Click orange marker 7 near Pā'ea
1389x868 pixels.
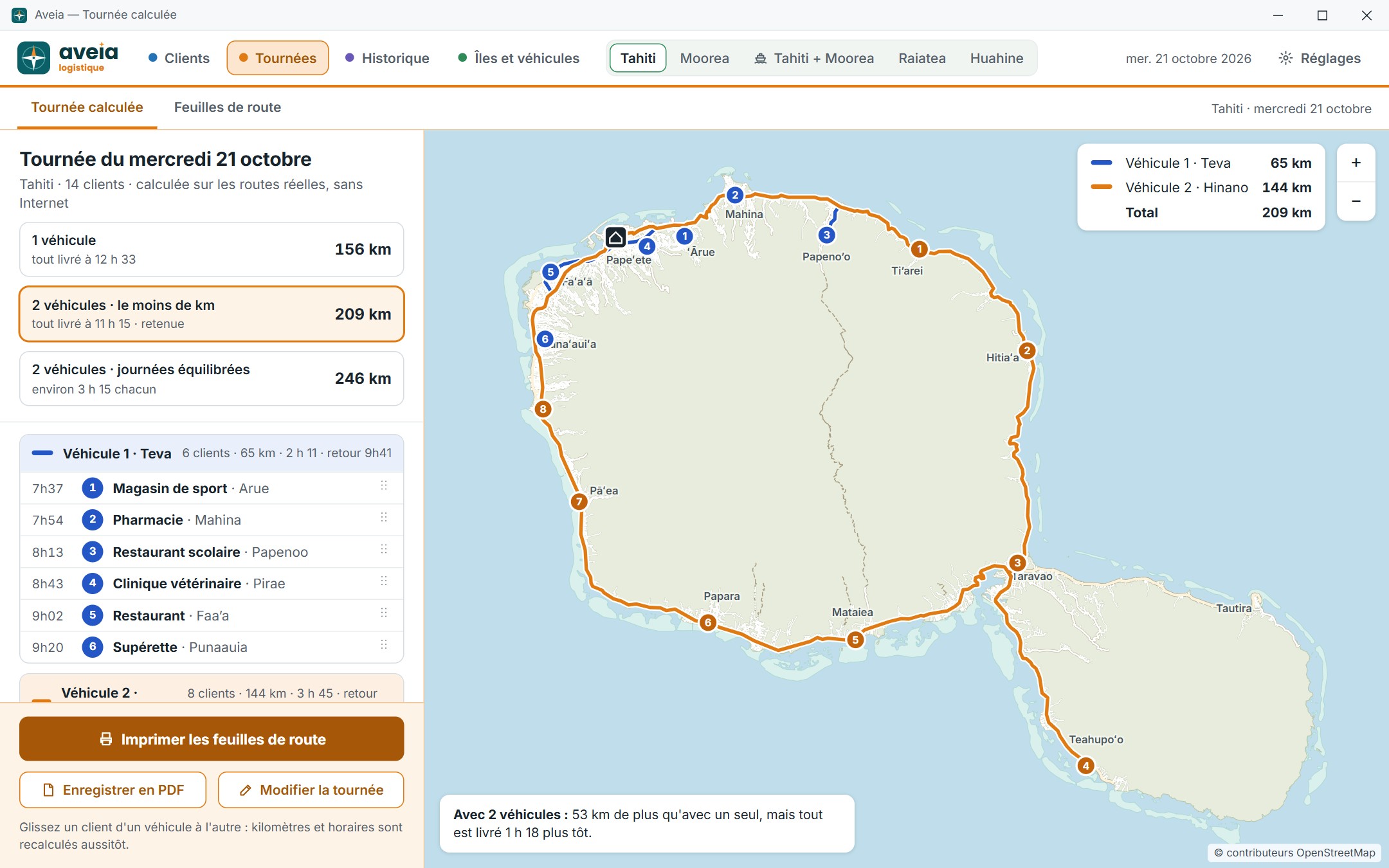tap(579, 502)
